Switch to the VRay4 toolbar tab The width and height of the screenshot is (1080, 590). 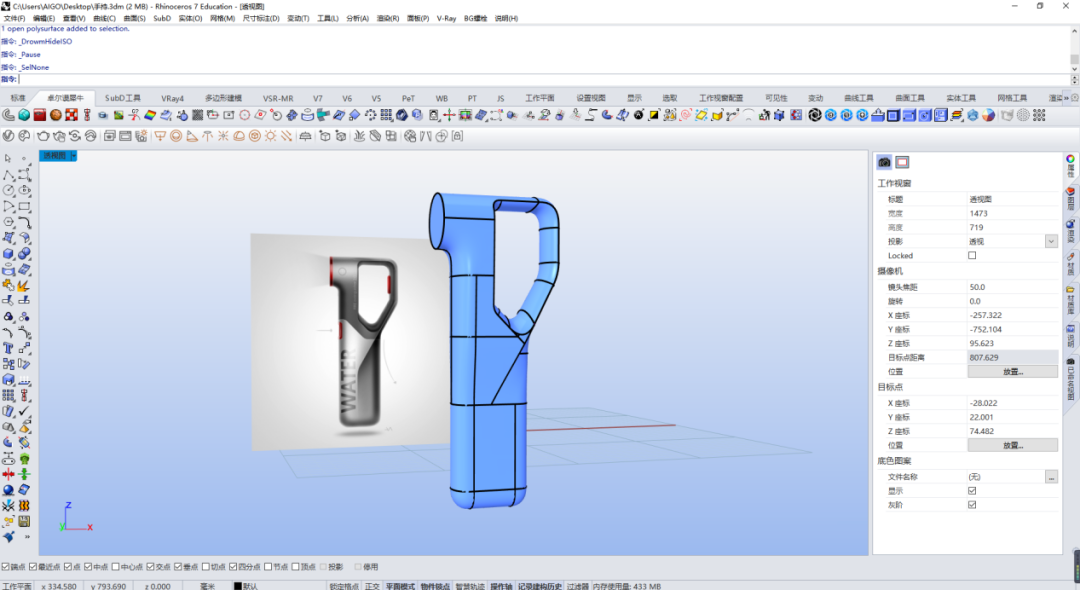tap(172, 98)
